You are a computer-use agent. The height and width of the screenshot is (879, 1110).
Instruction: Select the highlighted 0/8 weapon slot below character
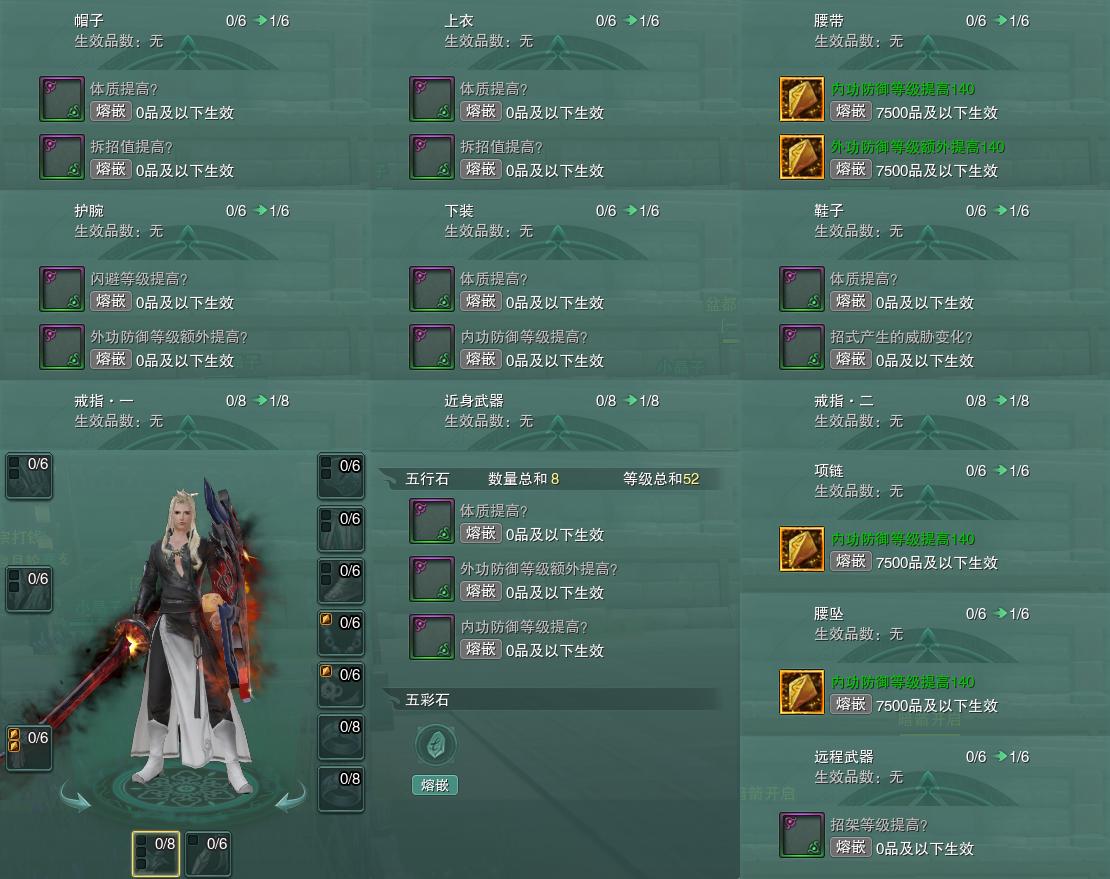[156, 854]
